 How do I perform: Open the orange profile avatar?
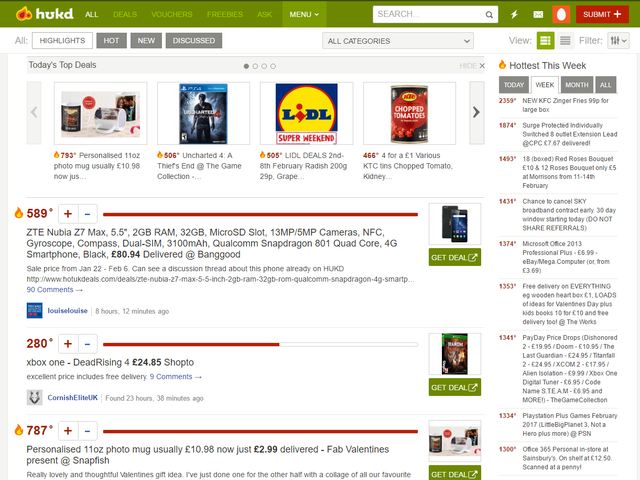tap(561, 14)
